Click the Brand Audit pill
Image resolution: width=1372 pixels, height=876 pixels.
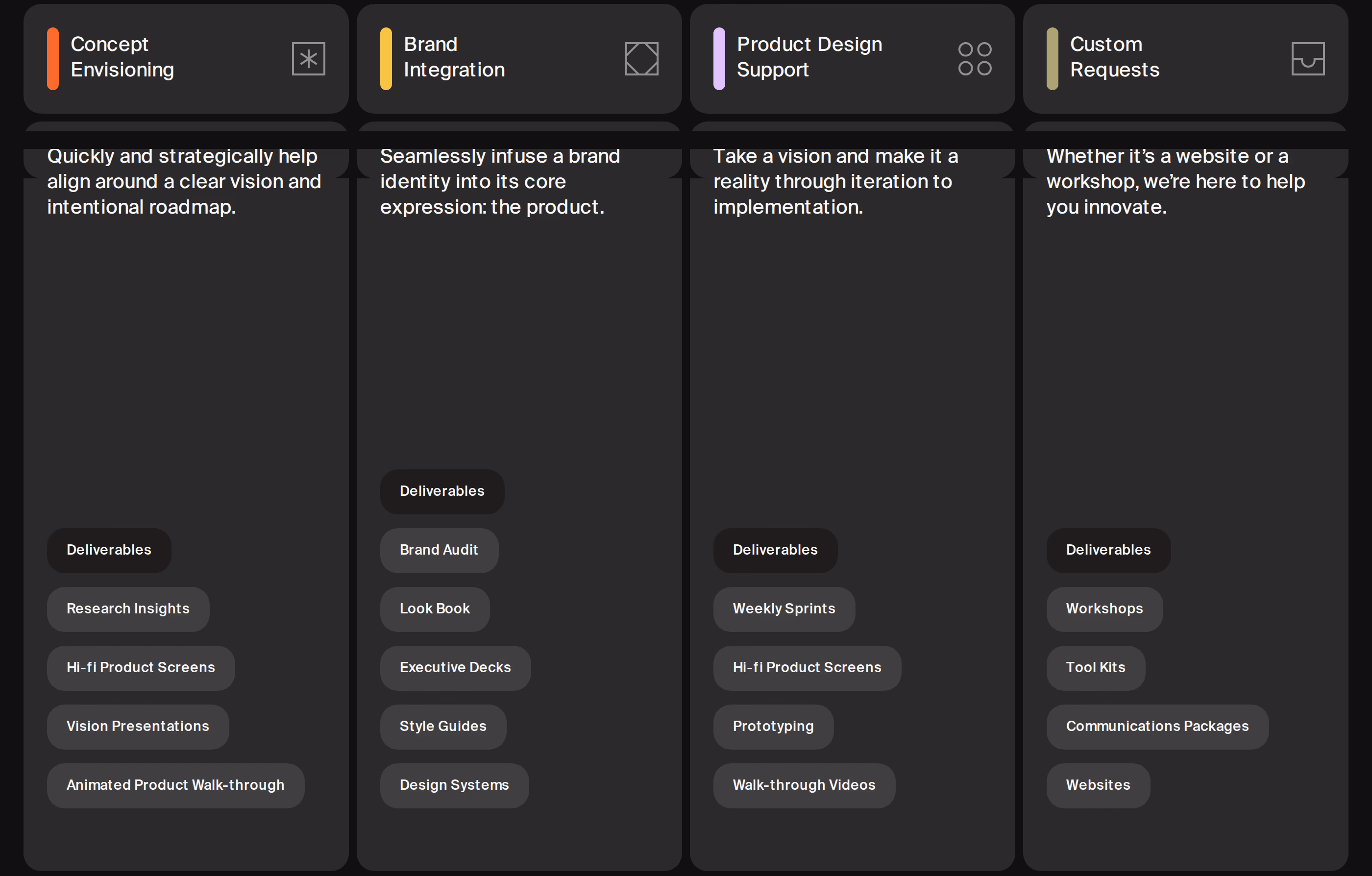point(440,550)
